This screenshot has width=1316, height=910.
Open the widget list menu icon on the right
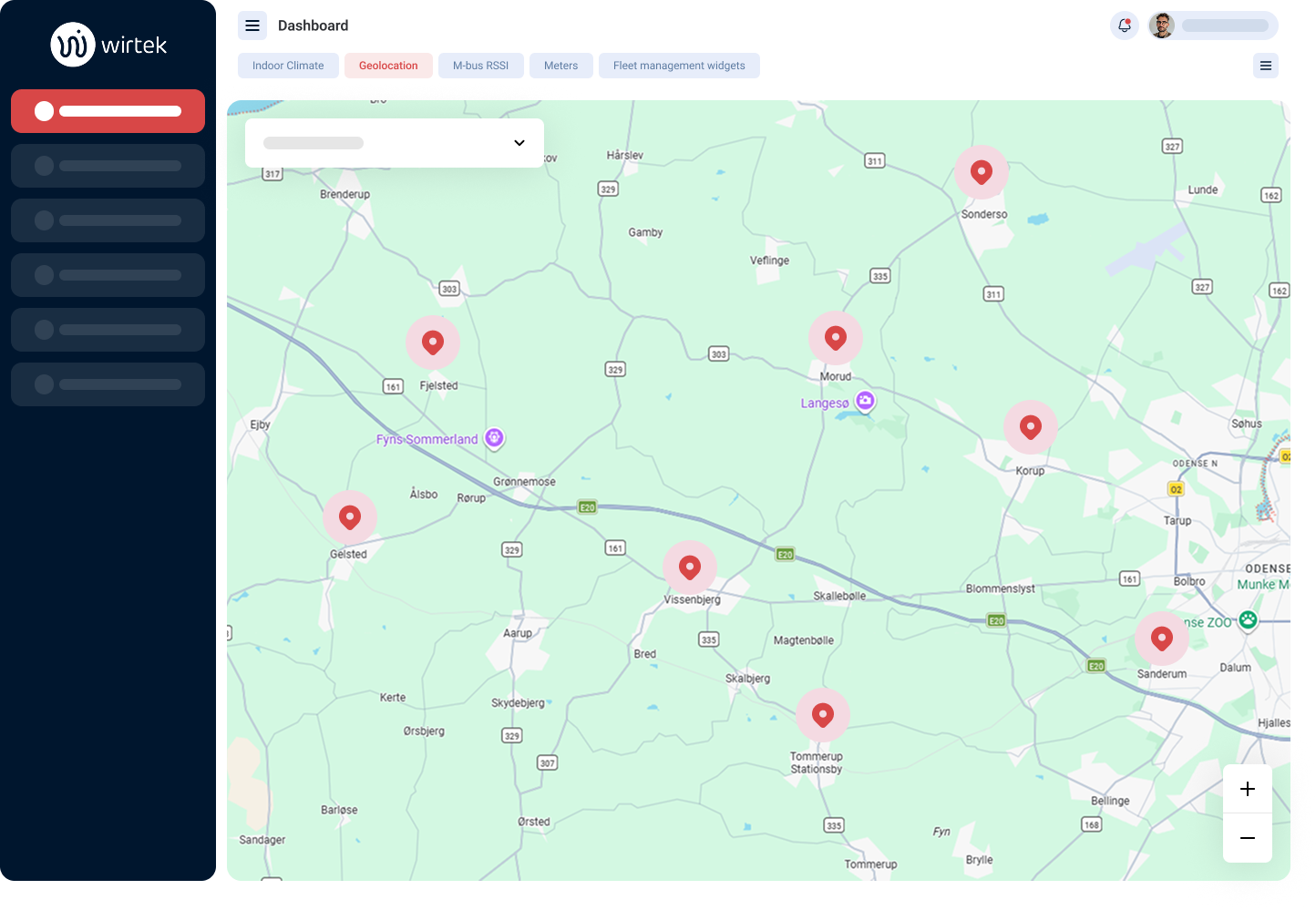click(x=1265, y=66)
